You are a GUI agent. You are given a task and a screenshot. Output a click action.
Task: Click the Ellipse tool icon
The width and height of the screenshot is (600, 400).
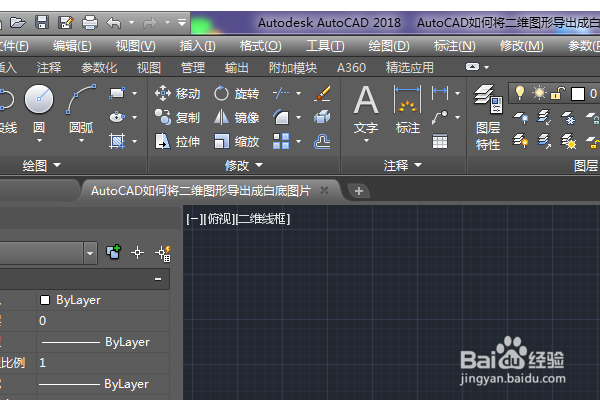tap(117, 117)
